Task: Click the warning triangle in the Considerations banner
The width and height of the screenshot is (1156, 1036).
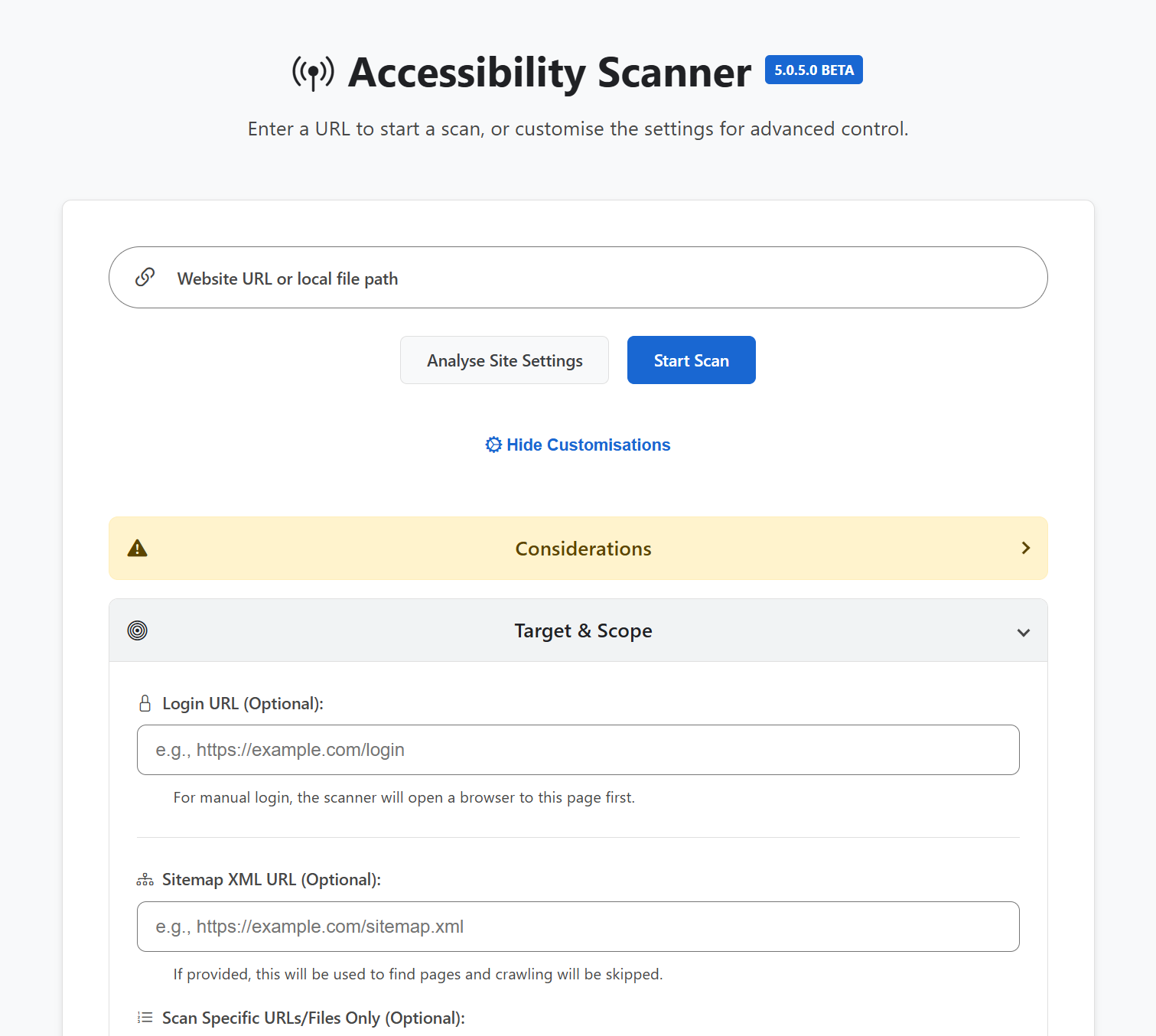Action: click(x=137, y=548)
